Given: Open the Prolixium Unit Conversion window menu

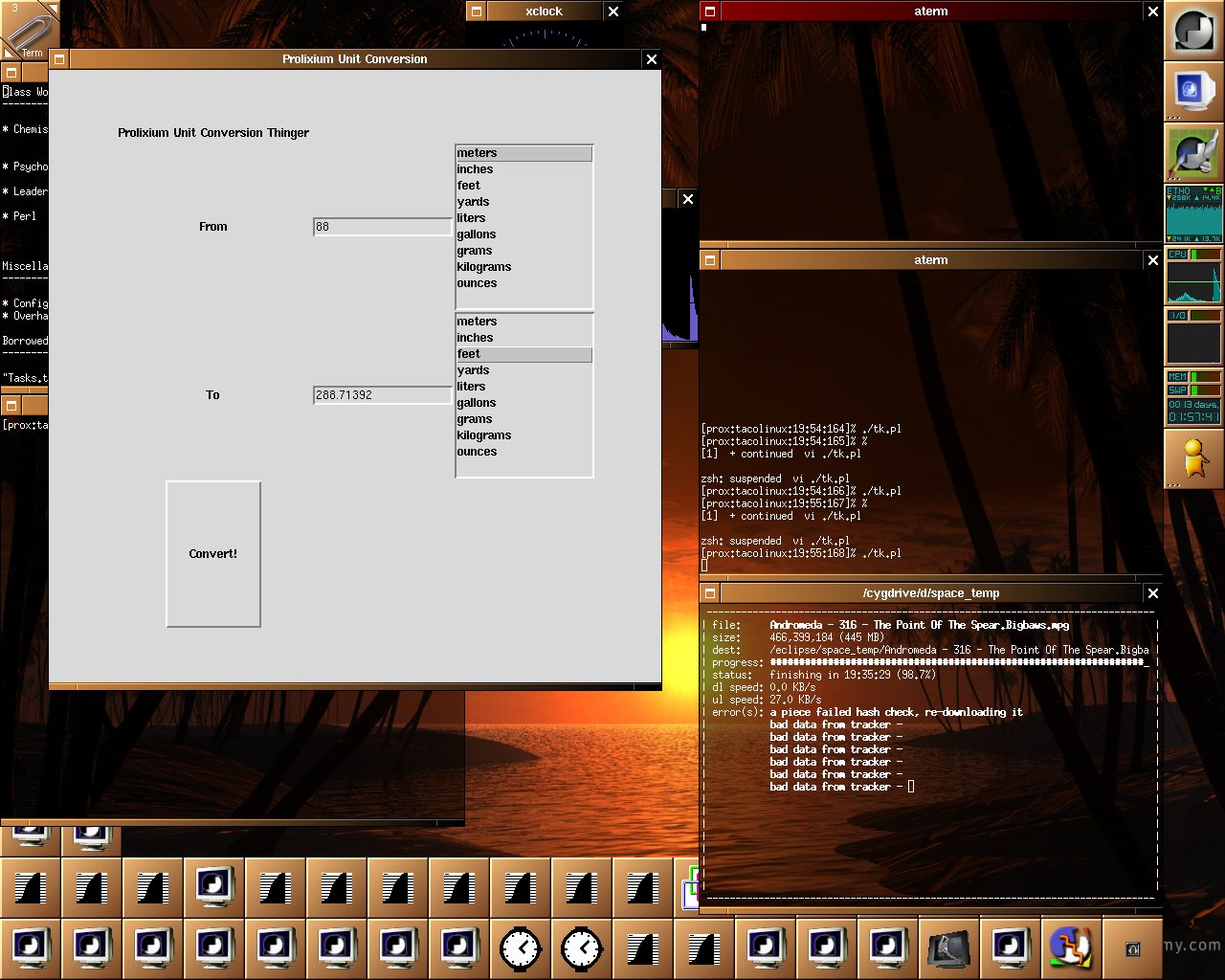Looking at the screenshot, I should (58, 59).
